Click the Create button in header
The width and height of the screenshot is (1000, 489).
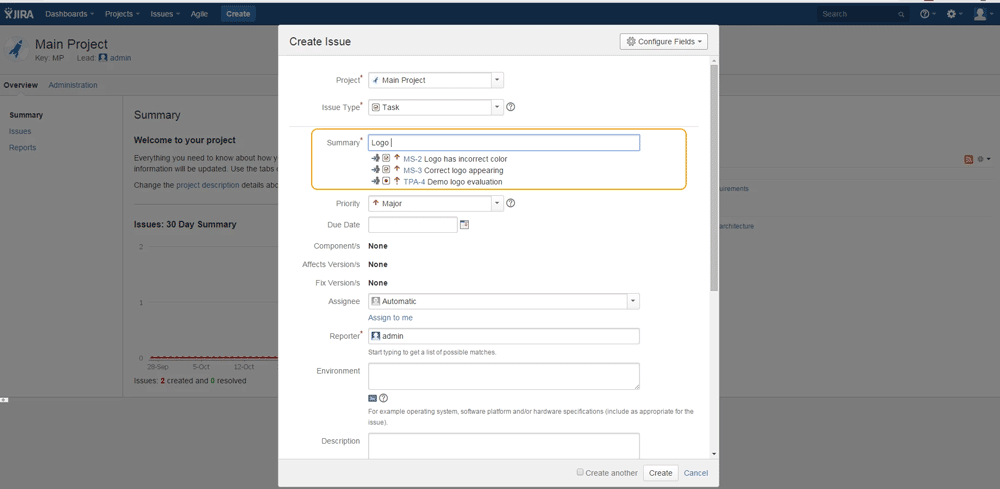(x=238, y=13)
